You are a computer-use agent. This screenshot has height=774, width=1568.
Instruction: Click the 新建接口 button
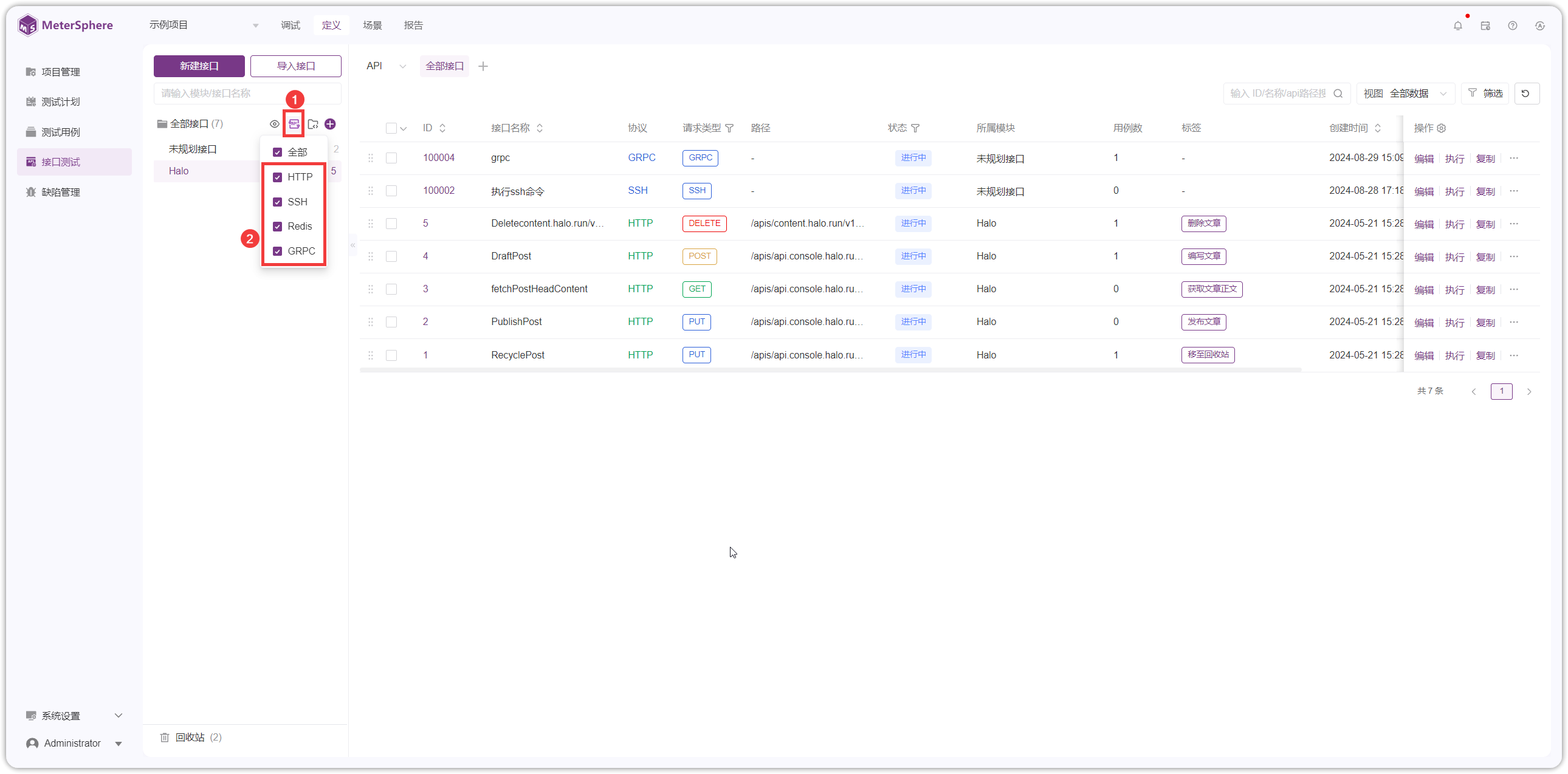tap(199, 66)
